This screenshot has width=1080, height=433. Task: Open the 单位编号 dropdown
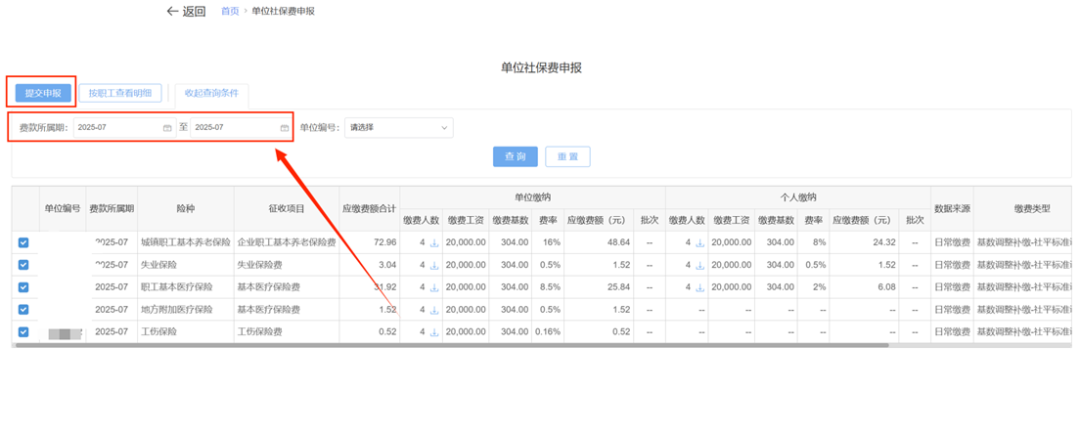[x=398, y=128]
